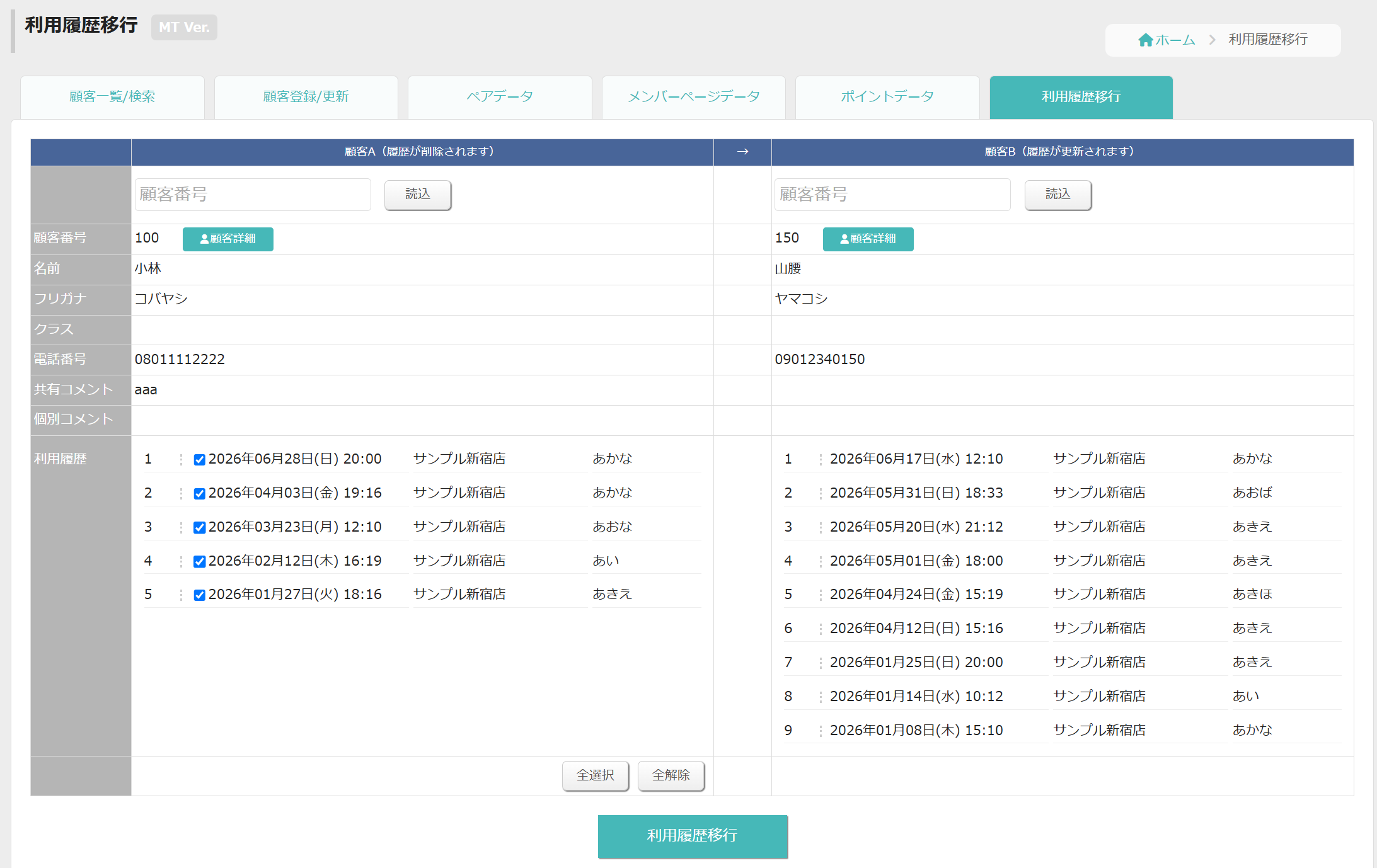Screen dimensions: 1377x868
Task: Click the 全解除 button
Action: 671,775
